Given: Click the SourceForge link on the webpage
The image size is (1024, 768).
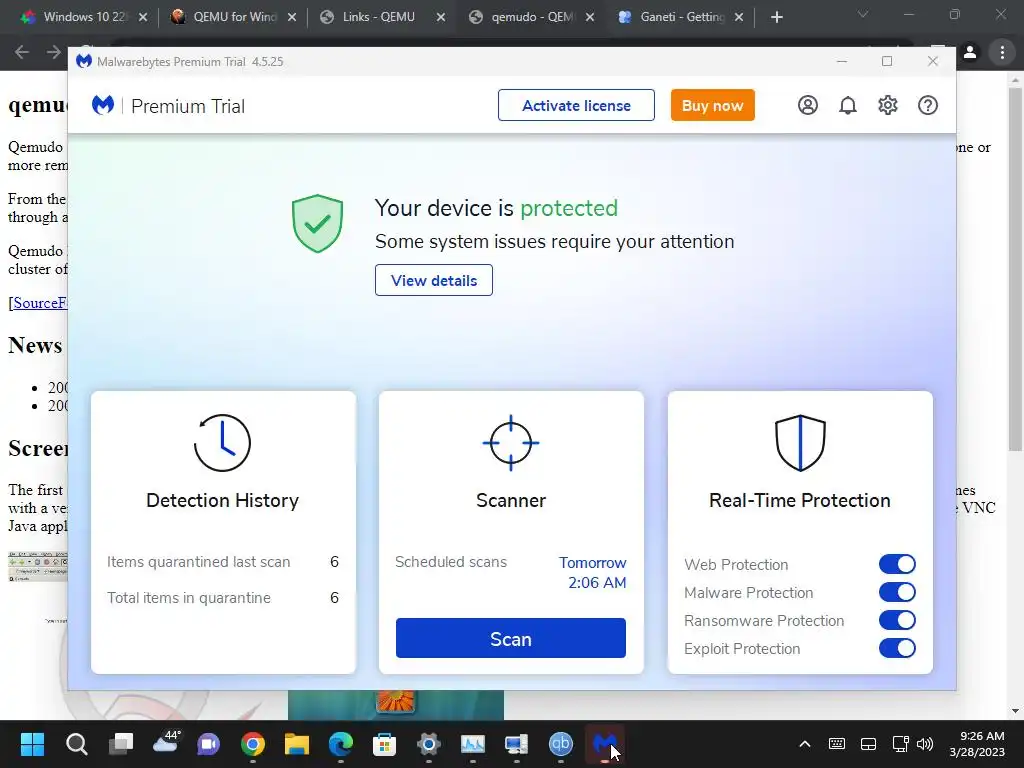Looking at the screenshot, I should click(40, 303).
